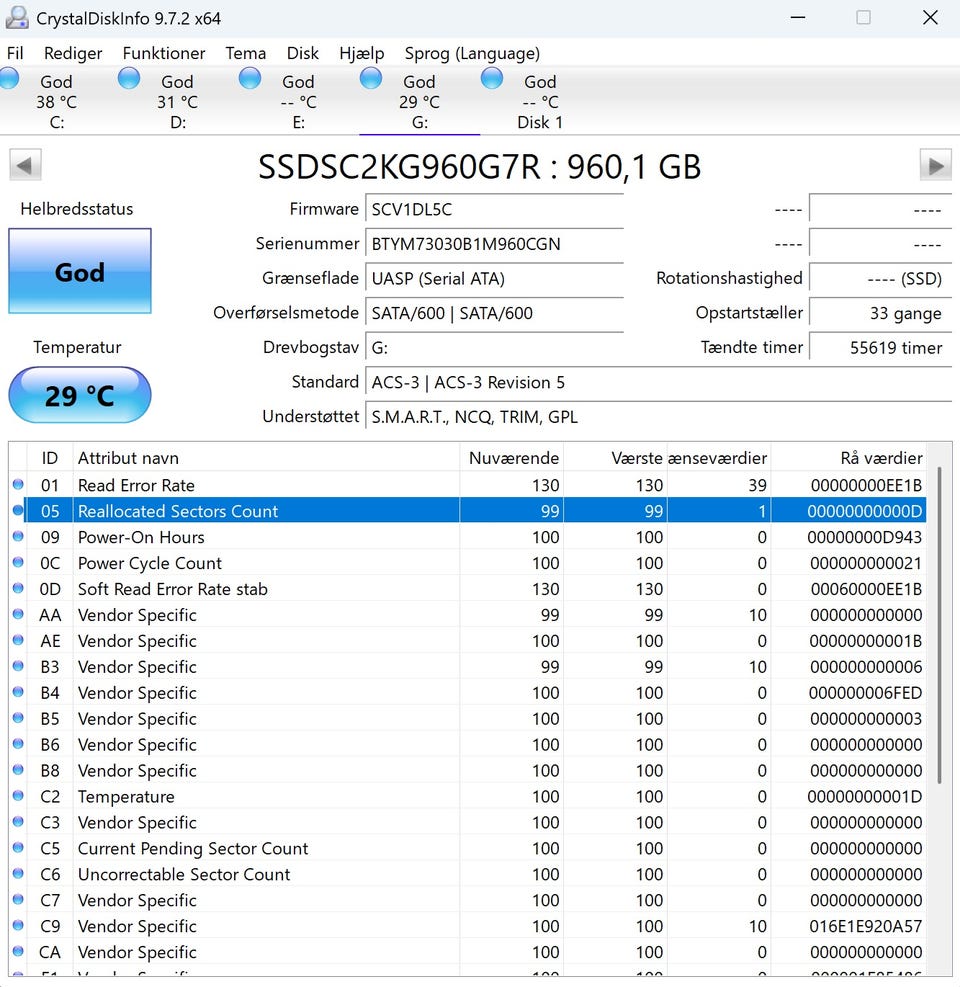Select the Read Error Rate row text

click(x=136, y=485)
